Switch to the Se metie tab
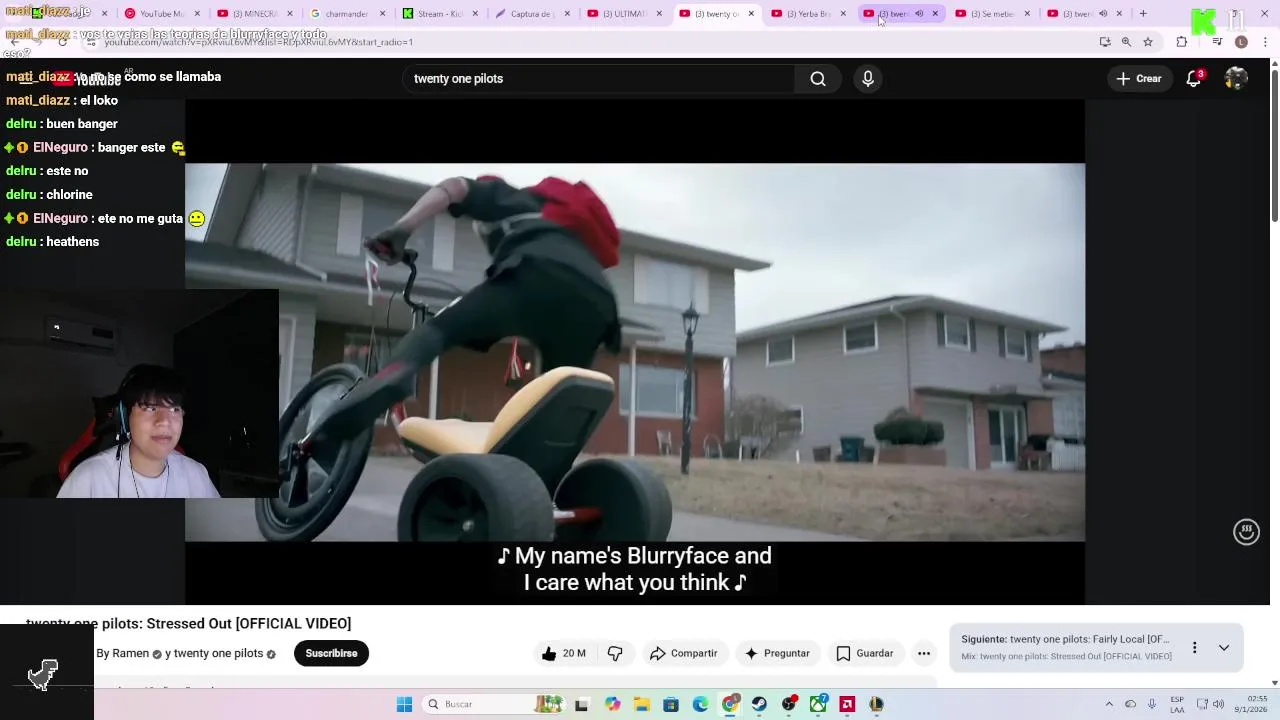Screen dimensions: 1280x720 [990, 13]
